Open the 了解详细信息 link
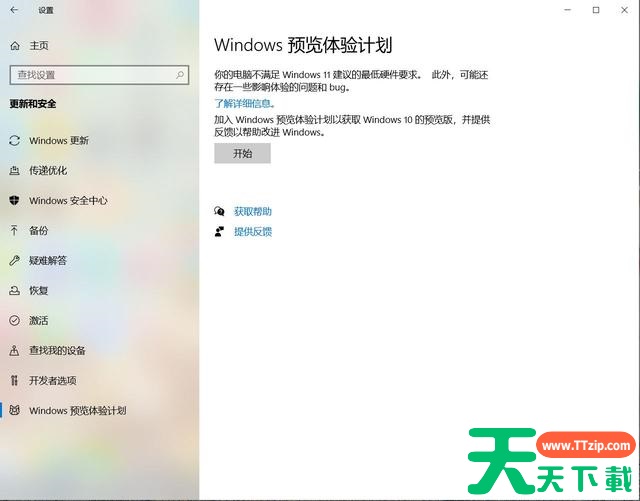The width and height of the screenshot is (640, 501). pyautogui.click(x=244, y=104)
